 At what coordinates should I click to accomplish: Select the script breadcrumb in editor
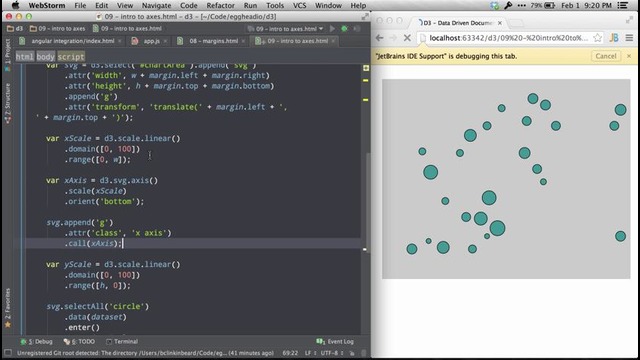[71, 57]
